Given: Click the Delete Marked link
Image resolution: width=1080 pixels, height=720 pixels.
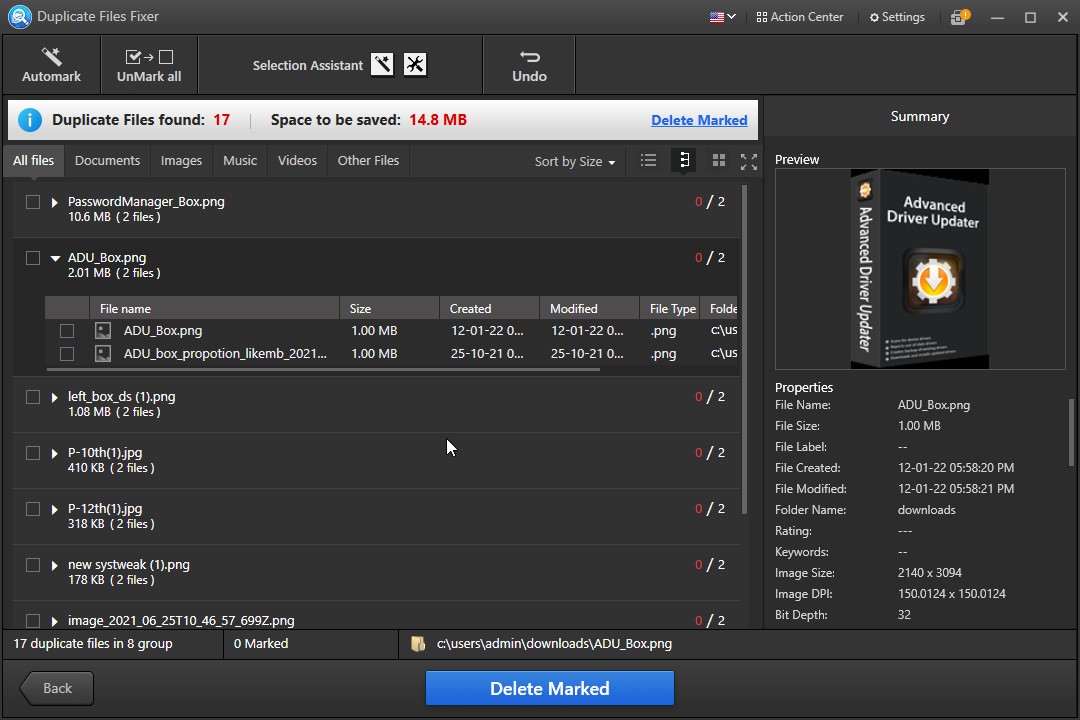Looking at the screenshot, I should tap(699, 120).
